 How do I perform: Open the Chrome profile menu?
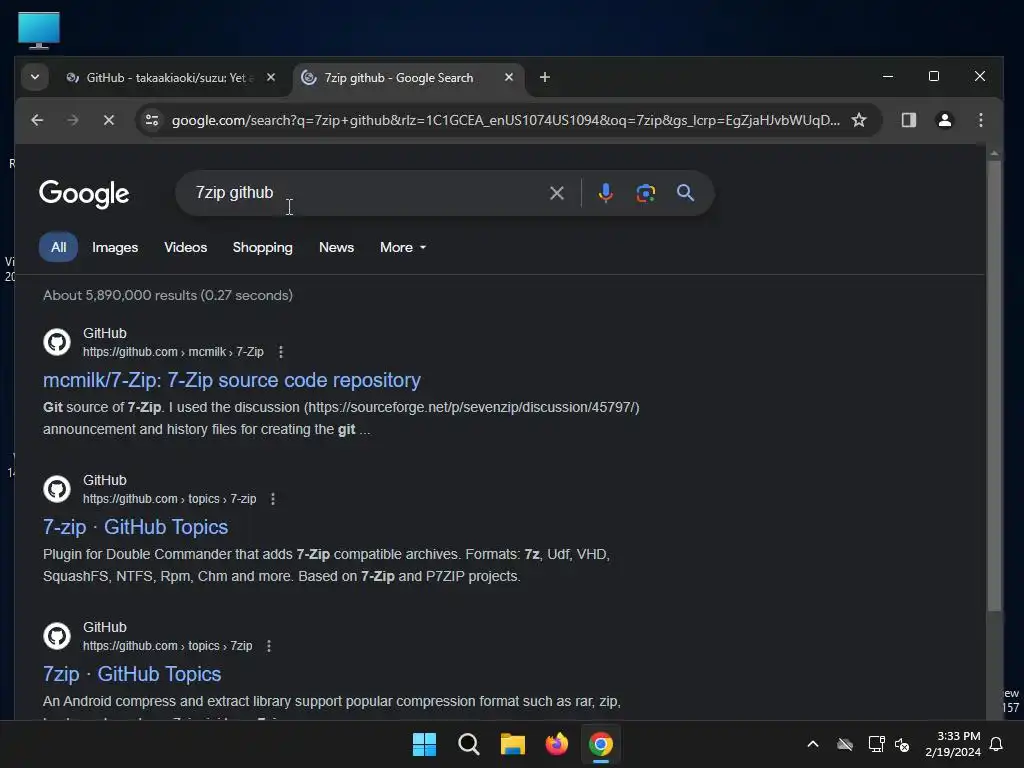click(x=944, y=120)
